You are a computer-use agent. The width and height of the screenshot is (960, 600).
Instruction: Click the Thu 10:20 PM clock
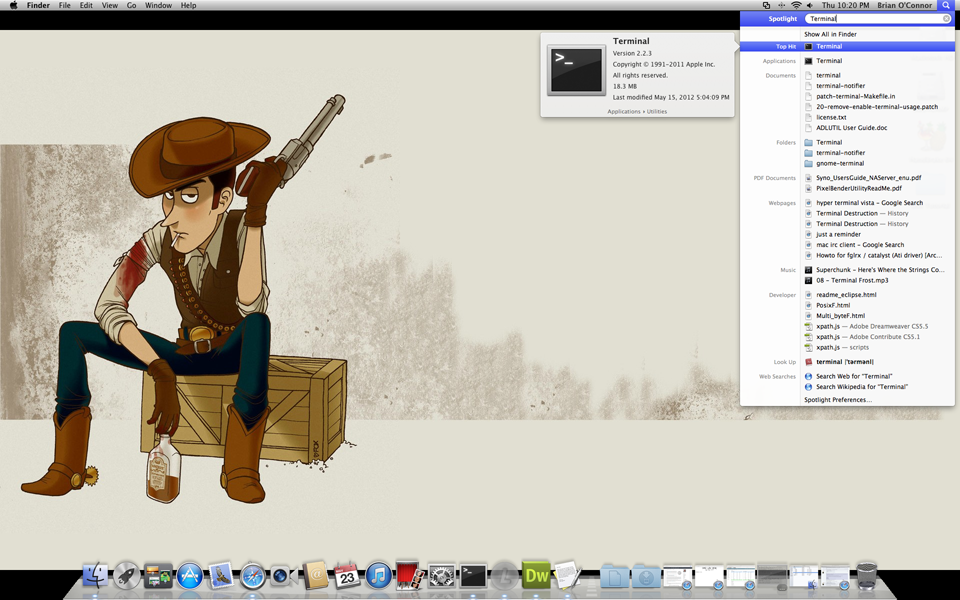click(x=846, y=5)
